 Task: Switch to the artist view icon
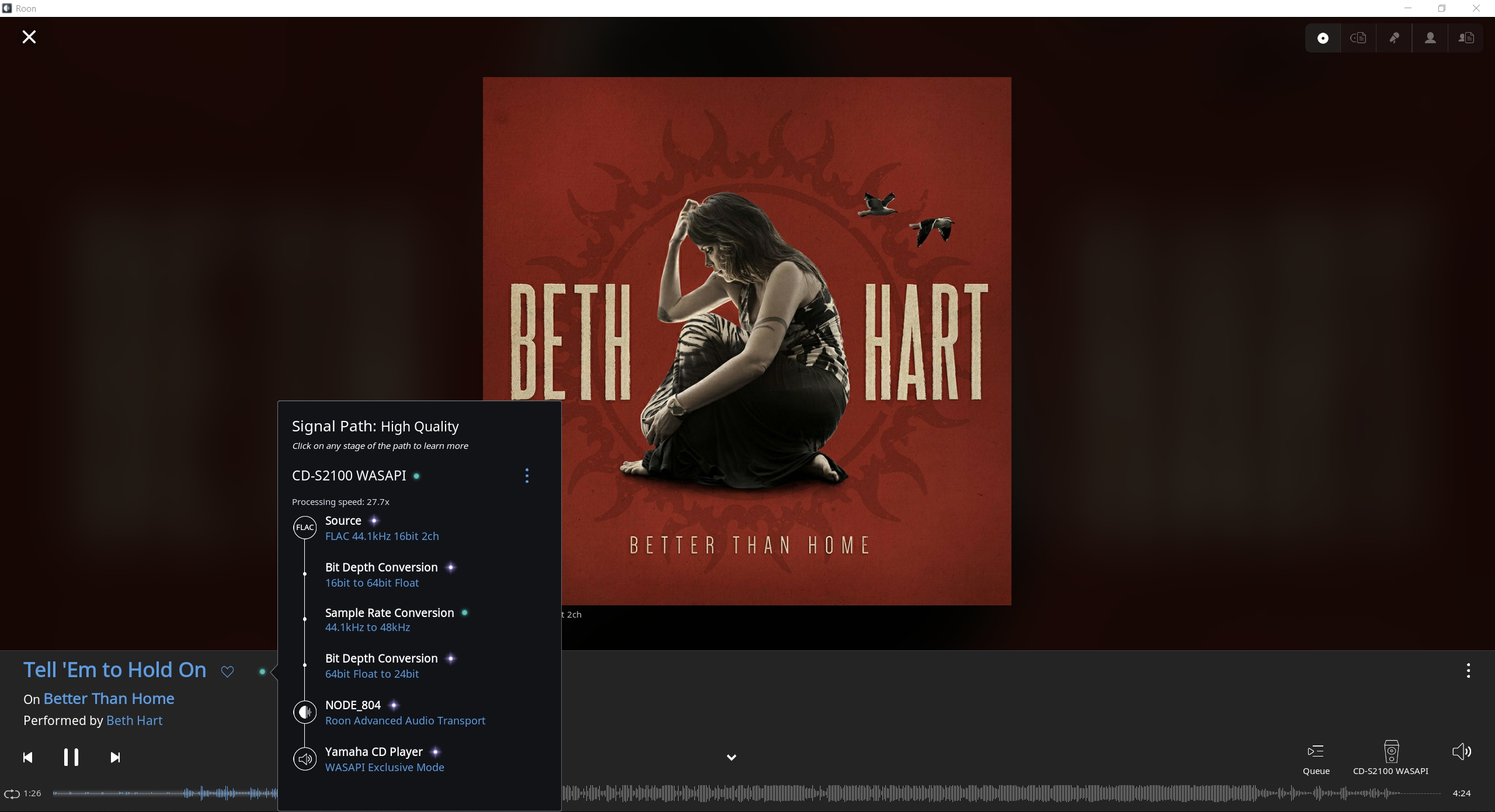1430,38
